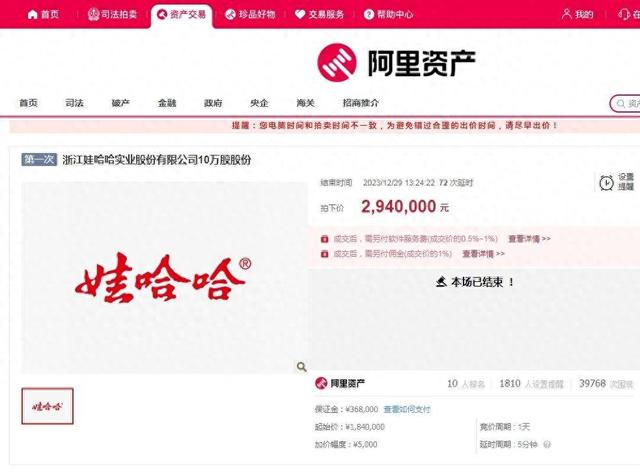Click the magnifier icon in search box
The image size is (640, 474).
[620, 104]
